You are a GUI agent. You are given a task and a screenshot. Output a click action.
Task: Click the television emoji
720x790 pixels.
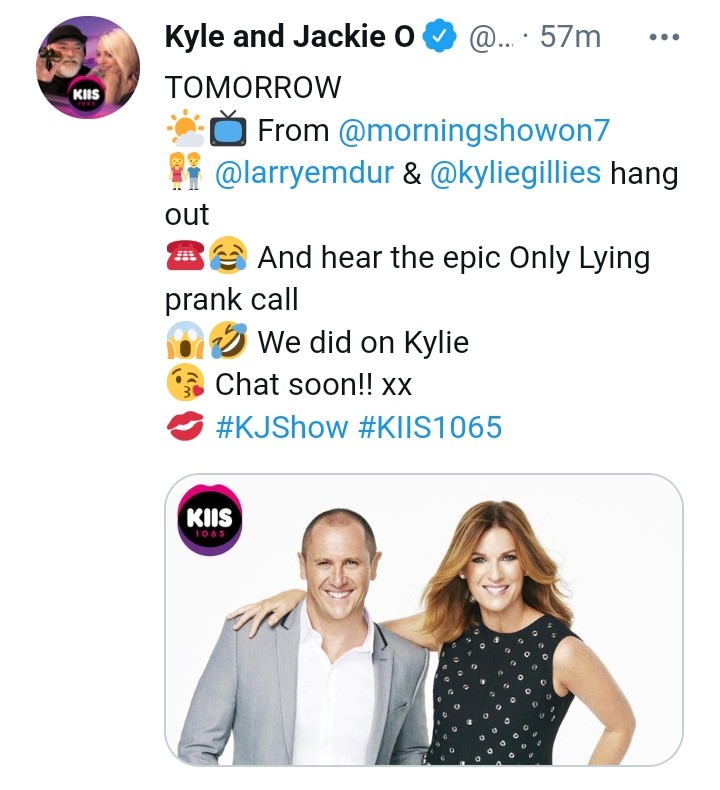[229, 130]
